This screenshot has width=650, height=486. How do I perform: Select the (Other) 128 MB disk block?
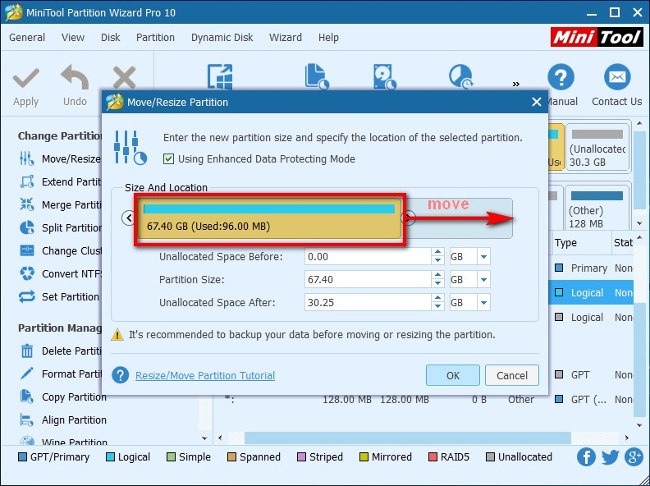click(x=597, y=208)
